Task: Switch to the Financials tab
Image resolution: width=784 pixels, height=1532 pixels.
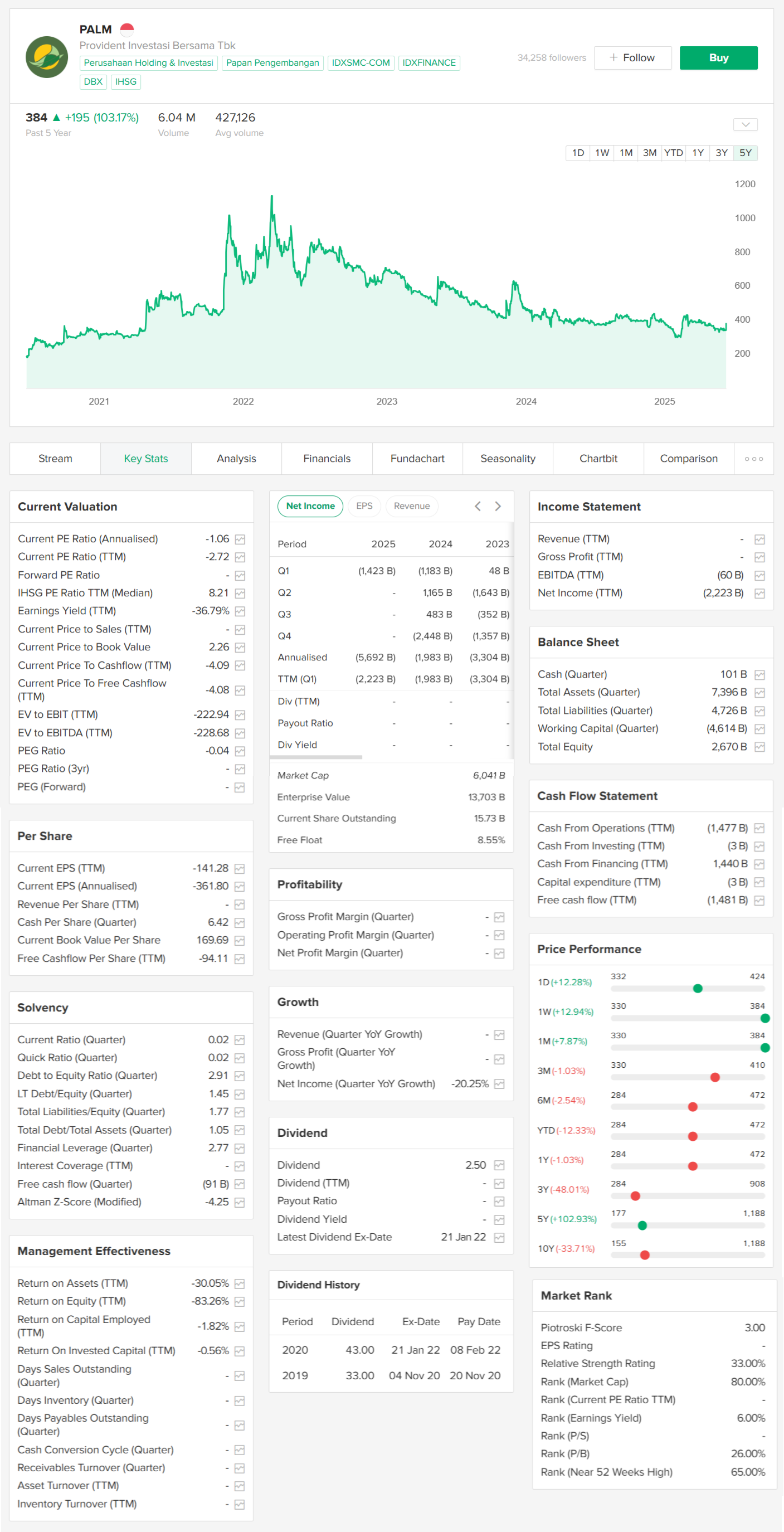Action: [x=327, y=459]
